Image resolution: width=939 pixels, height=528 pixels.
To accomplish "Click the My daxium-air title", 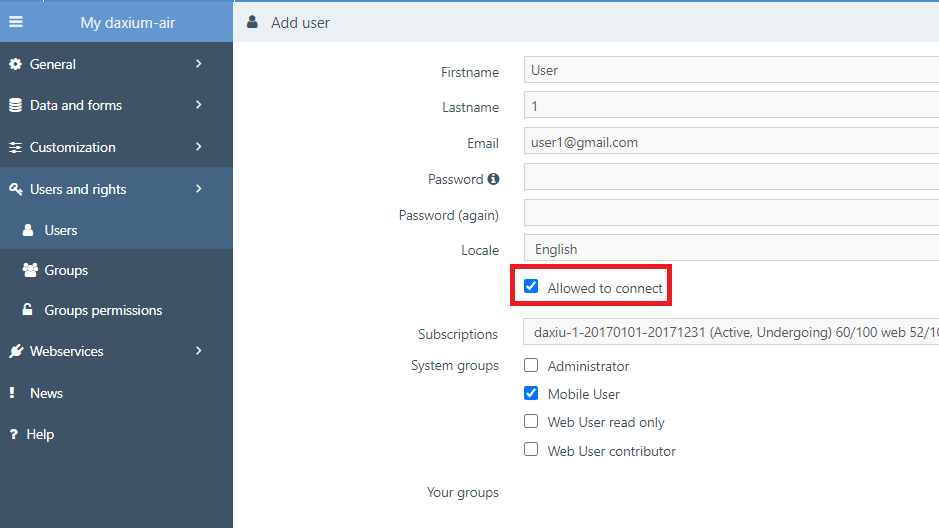I will 128,23.
